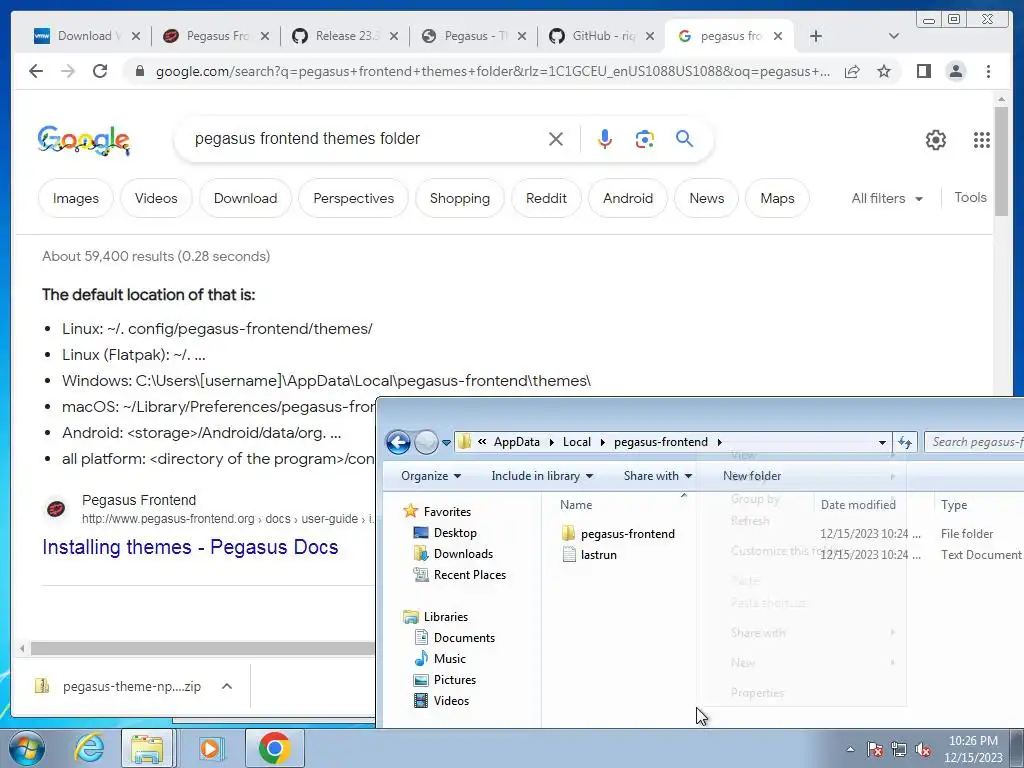Clear the Google search box
The height and width of the screenshot is (768, 1024).
click(556, 138)
